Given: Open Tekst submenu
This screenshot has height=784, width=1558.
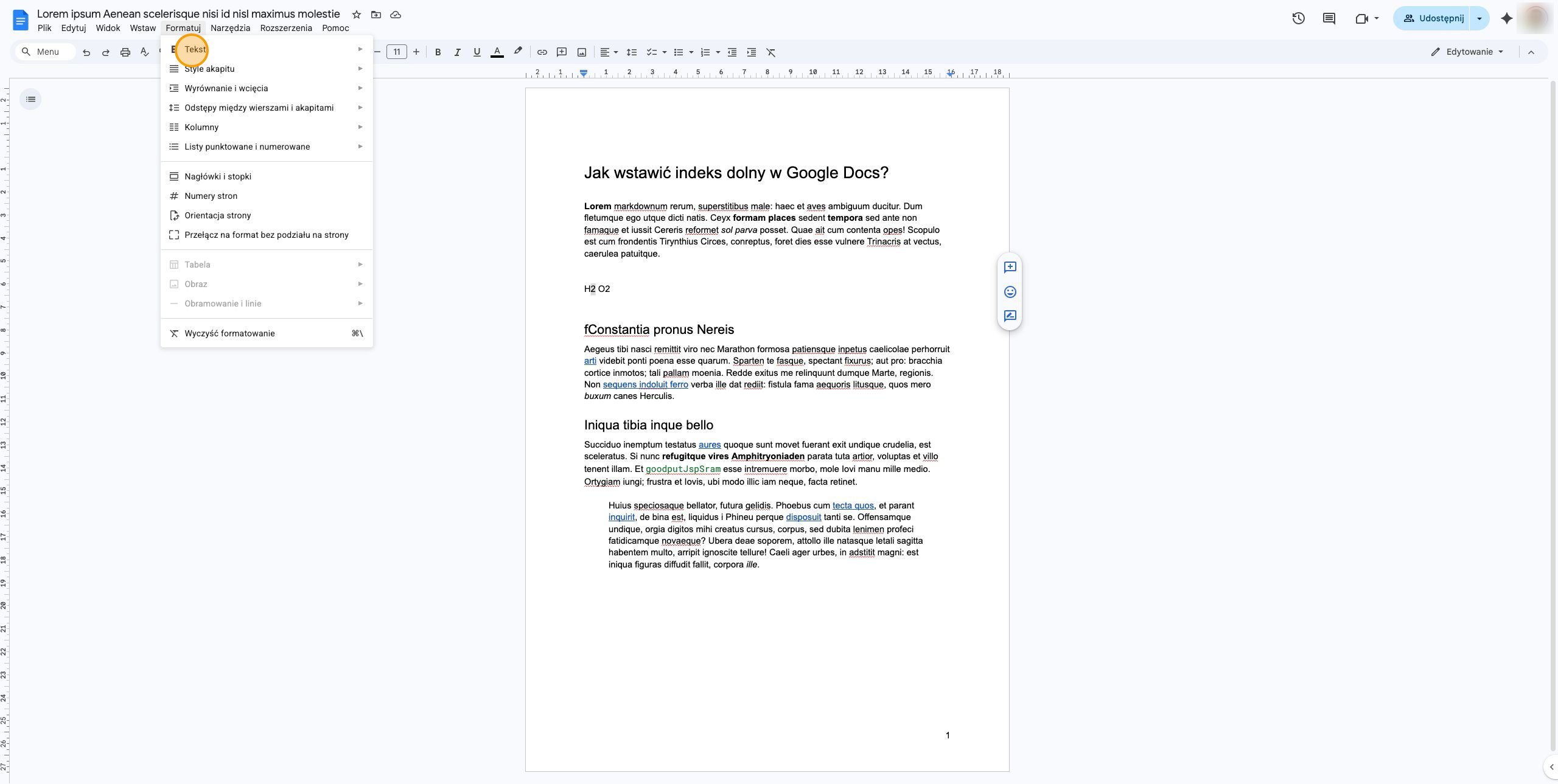Looking at the screenshot, I should [267, 49].
